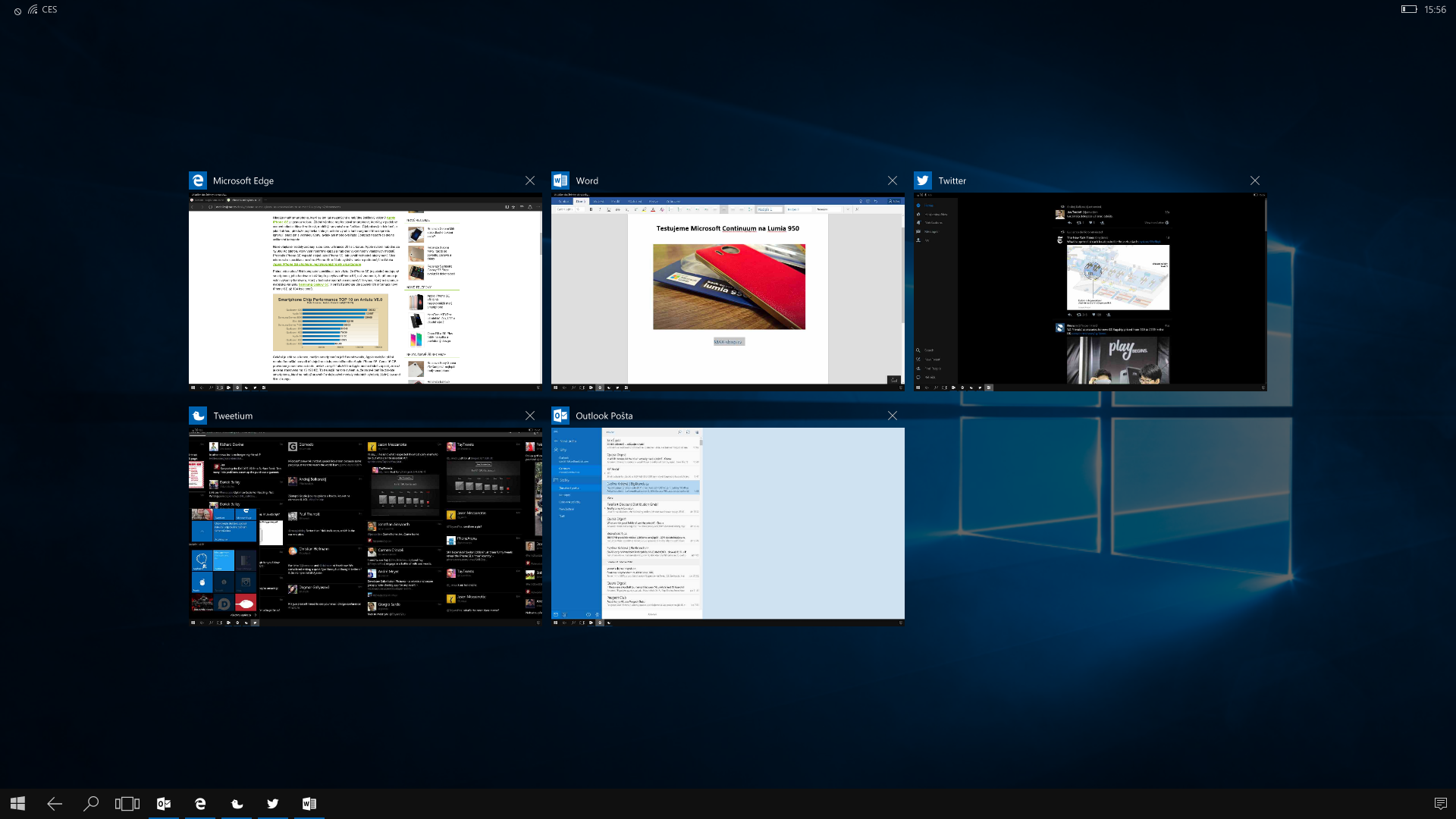Screen dimensions: 1456x819
Task: Close the Word task card
Action: [x=893, y=180]
